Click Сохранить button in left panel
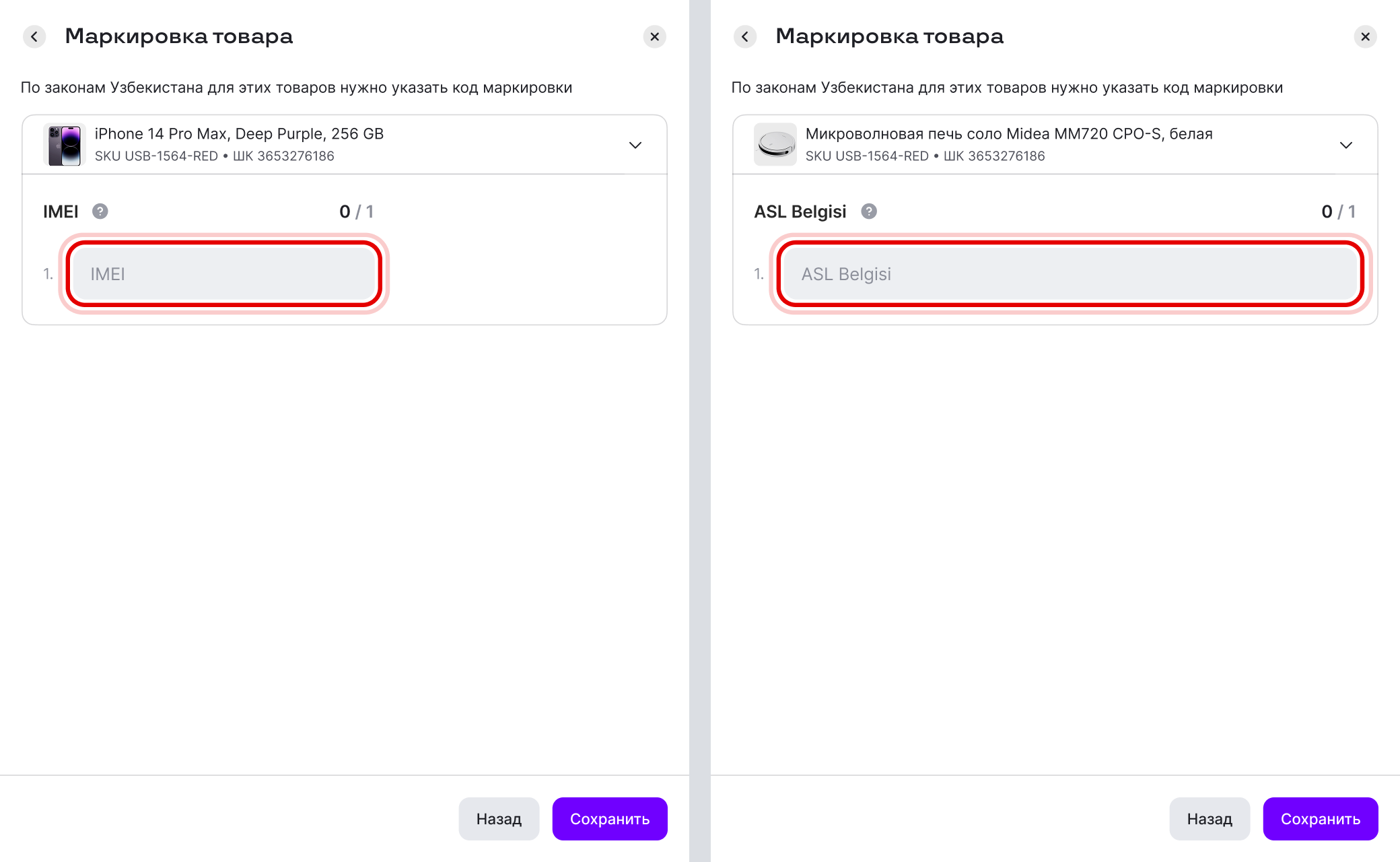This screenshot has height=862, width=1400. coord(610,819)
